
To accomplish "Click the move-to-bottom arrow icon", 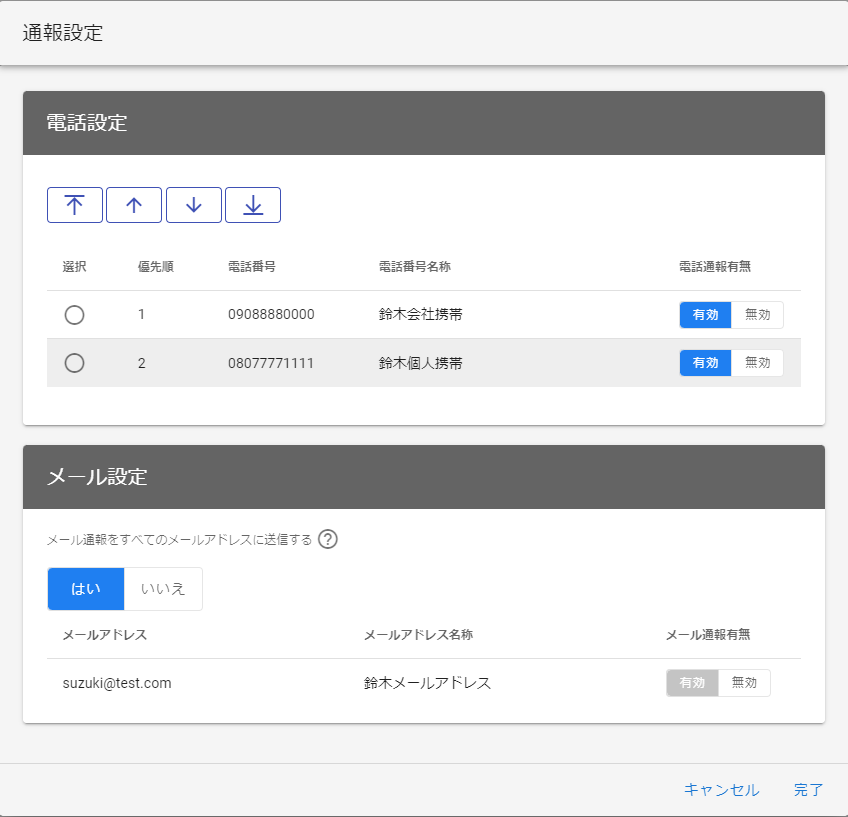I will (x=253, y=205).
